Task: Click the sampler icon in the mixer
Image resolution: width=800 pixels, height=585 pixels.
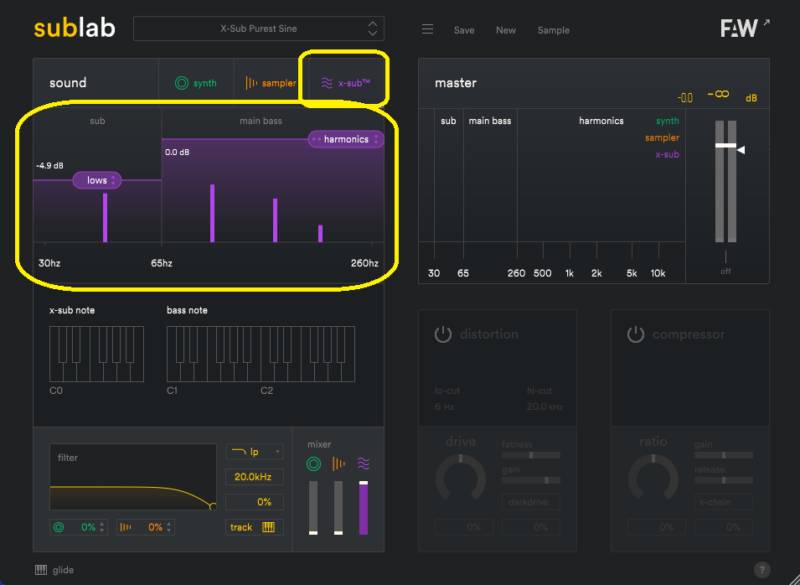Action: pos(338,463)
